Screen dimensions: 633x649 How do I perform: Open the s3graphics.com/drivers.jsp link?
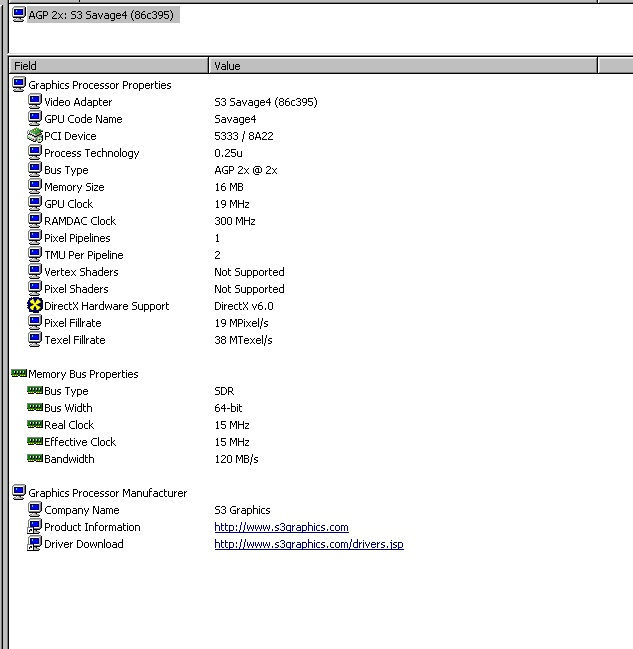(x=309, y=544)
